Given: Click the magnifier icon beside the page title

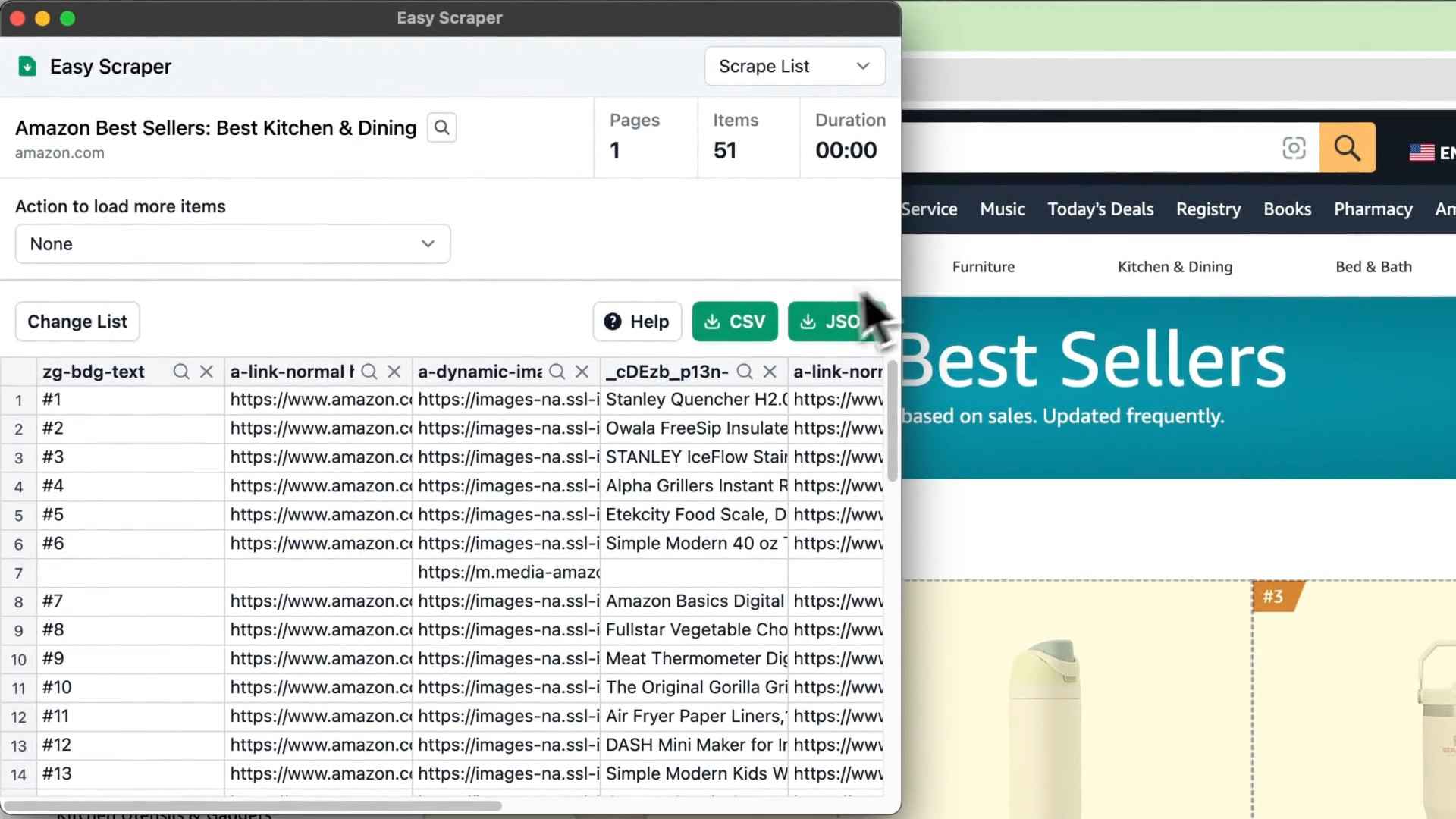Looking at the screenshot, I should [x=441, y=127].
